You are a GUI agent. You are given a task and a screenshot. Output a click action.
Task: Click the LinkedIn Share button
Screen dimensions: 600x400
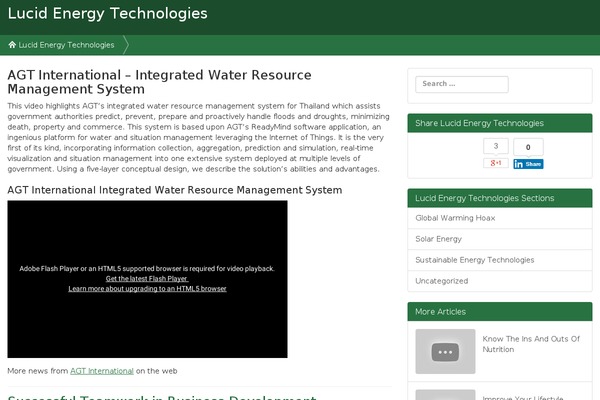528,164
